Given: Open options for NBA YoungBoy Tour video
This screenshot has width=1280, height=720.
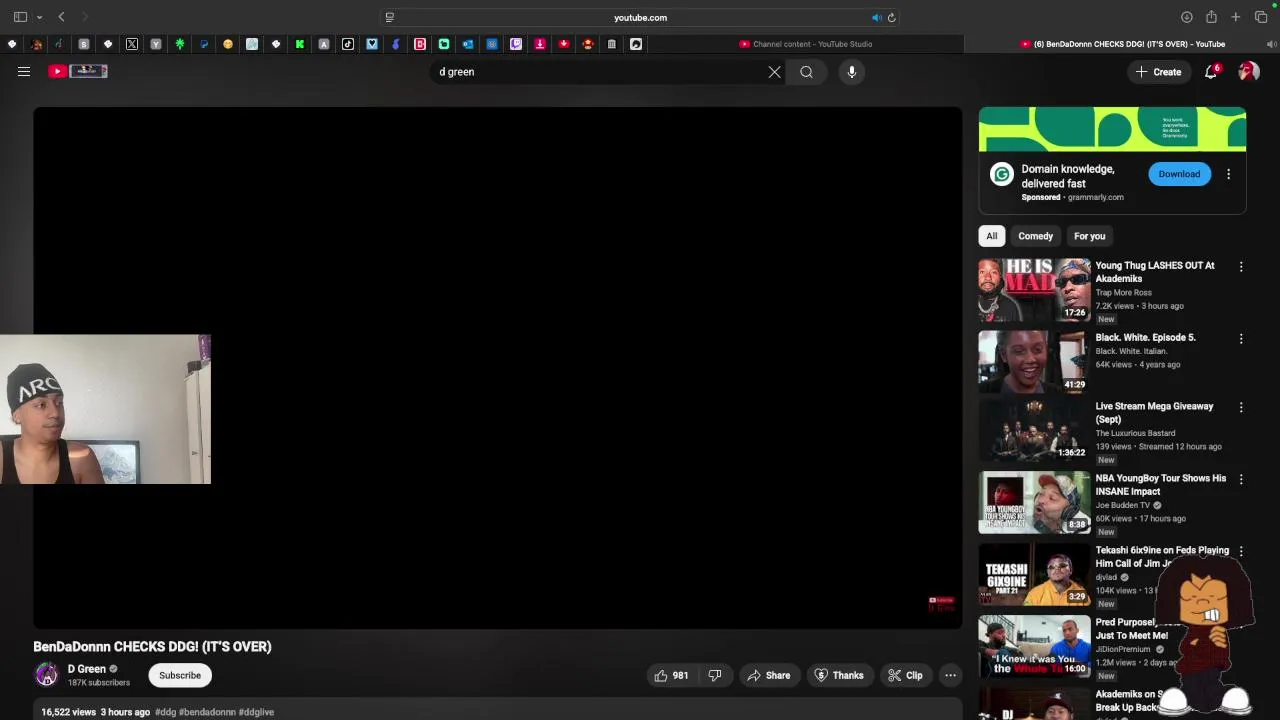Looking at the screenshot, I should coord(1241,480).
